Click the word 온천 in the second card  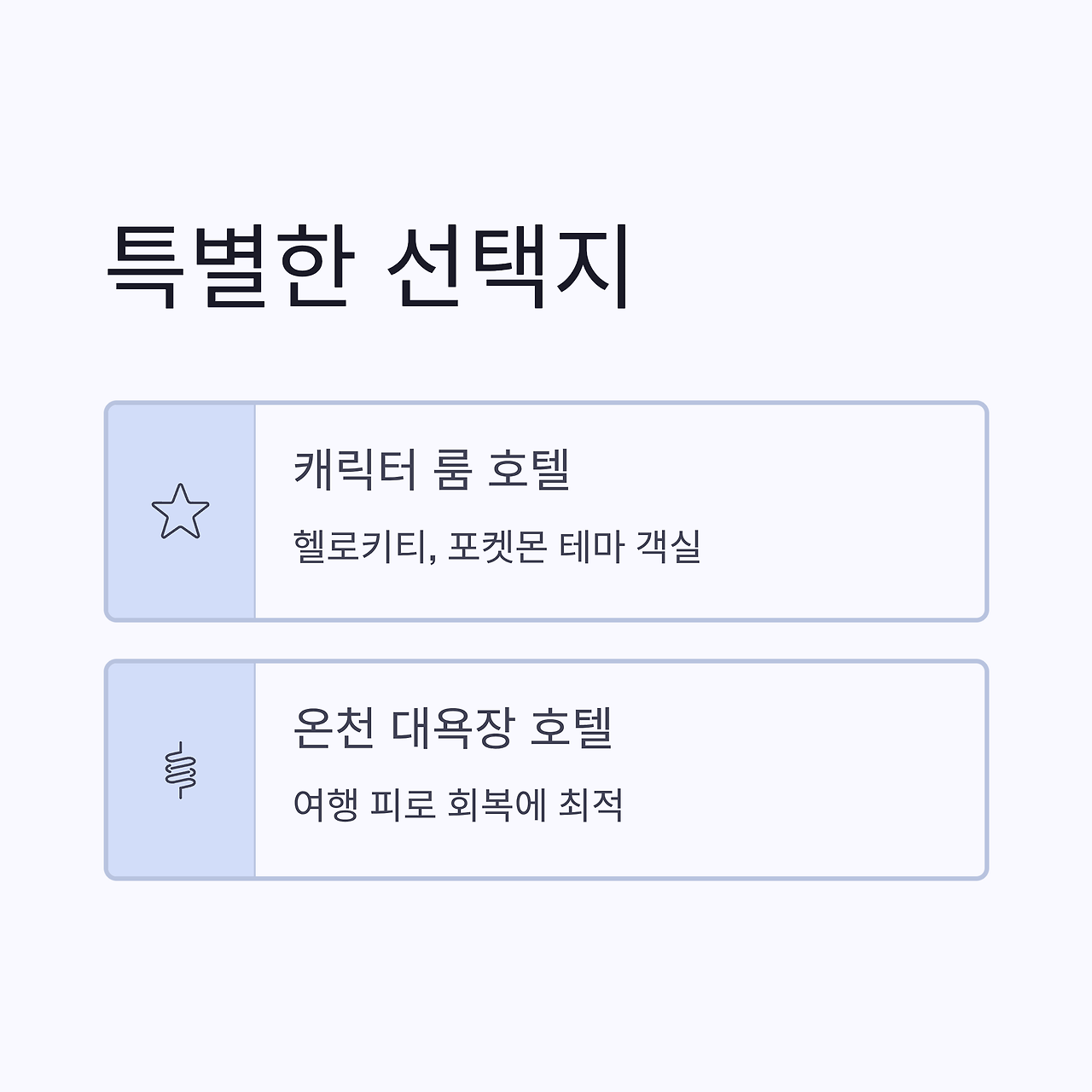click(334, 728)
